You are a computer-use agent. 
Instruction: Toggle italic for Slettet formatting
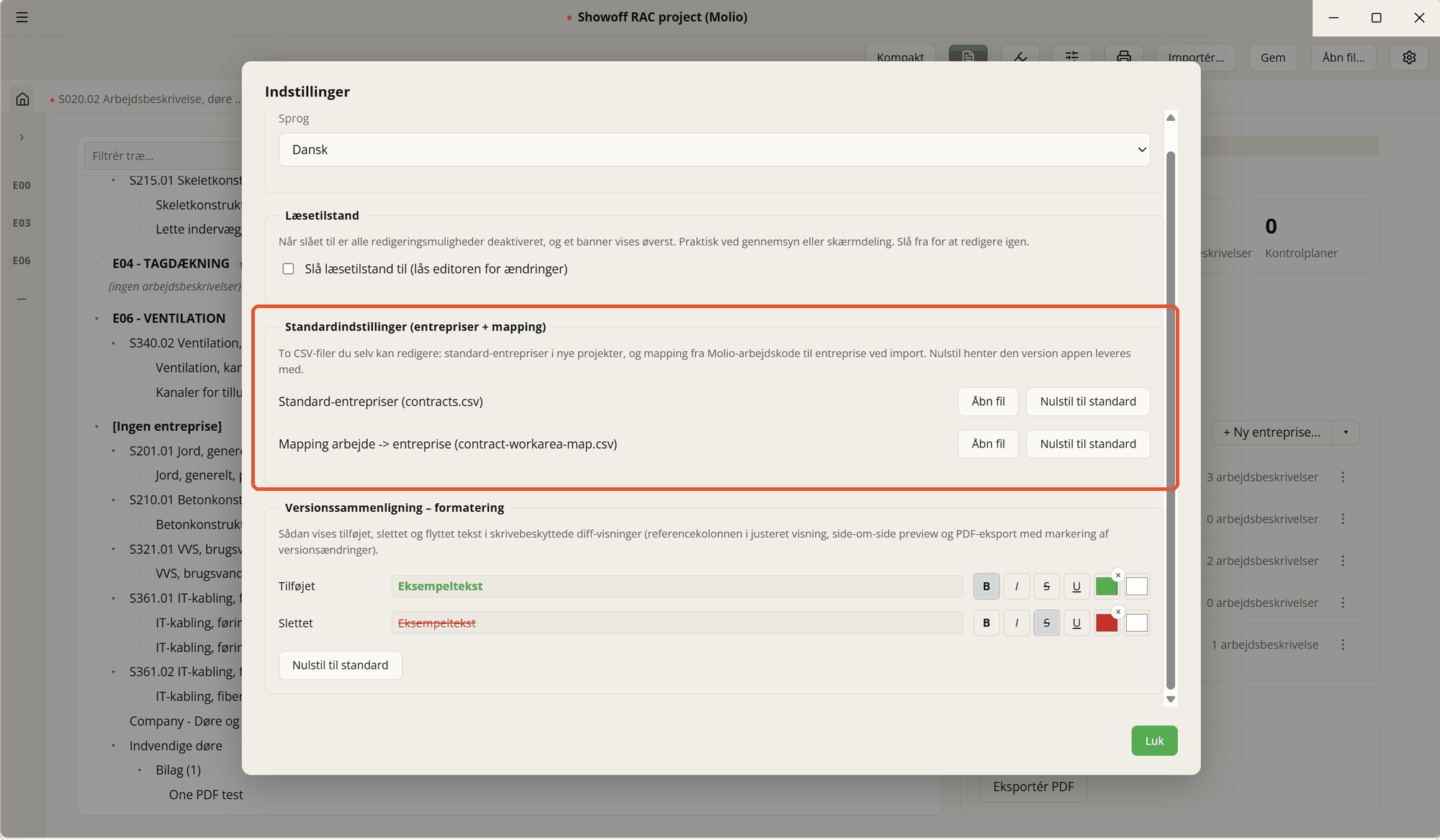1017,623
